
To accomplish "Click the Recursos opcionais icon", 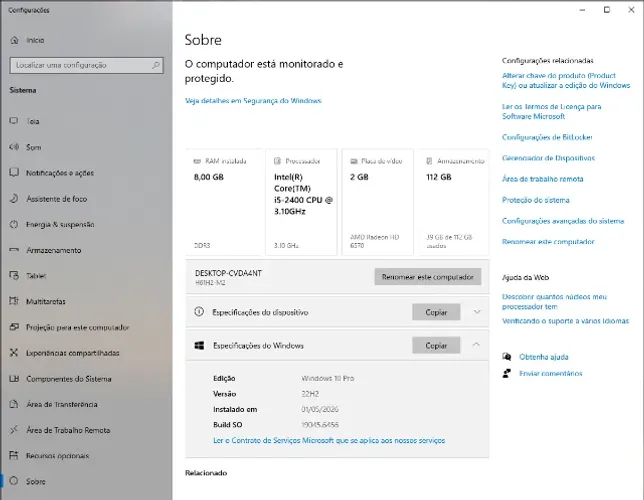I will coord(14,455).
